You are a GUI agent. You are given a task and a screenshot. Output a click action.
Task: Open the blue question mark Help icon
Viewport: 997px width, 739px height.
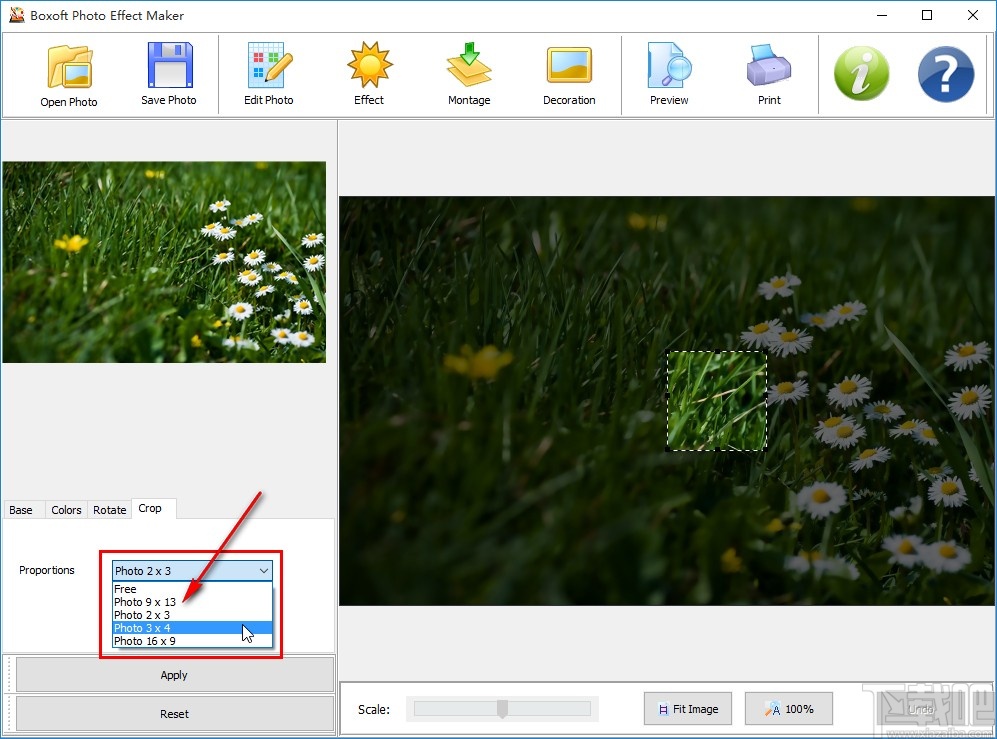tap(945, 74)
